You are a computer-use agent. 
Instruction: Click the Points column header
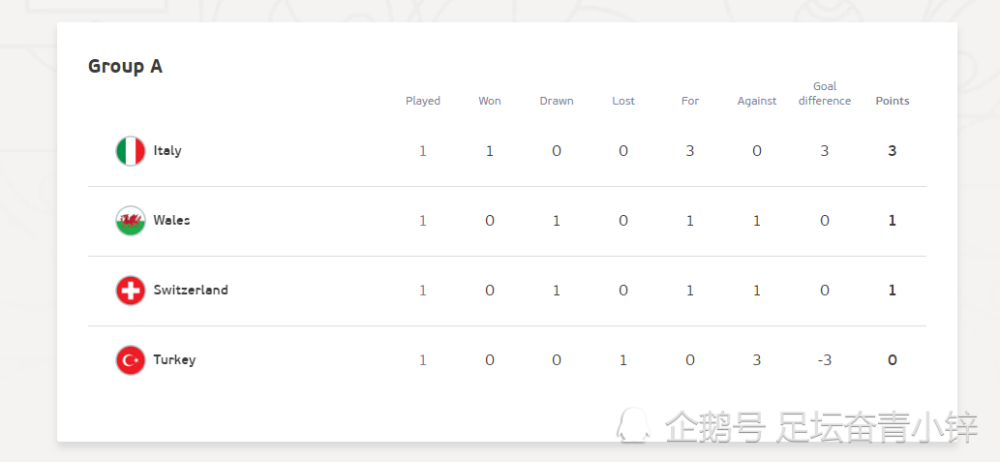[892, 101]
